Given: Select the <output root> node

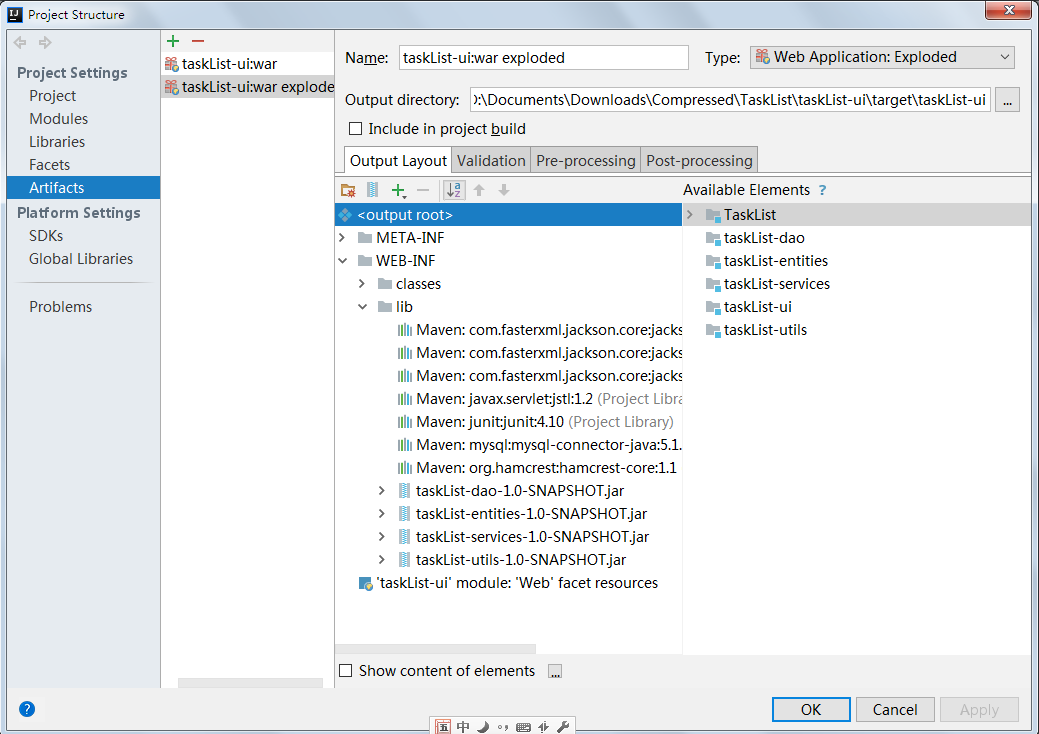Looking at the screenshot, I should 508,215.
